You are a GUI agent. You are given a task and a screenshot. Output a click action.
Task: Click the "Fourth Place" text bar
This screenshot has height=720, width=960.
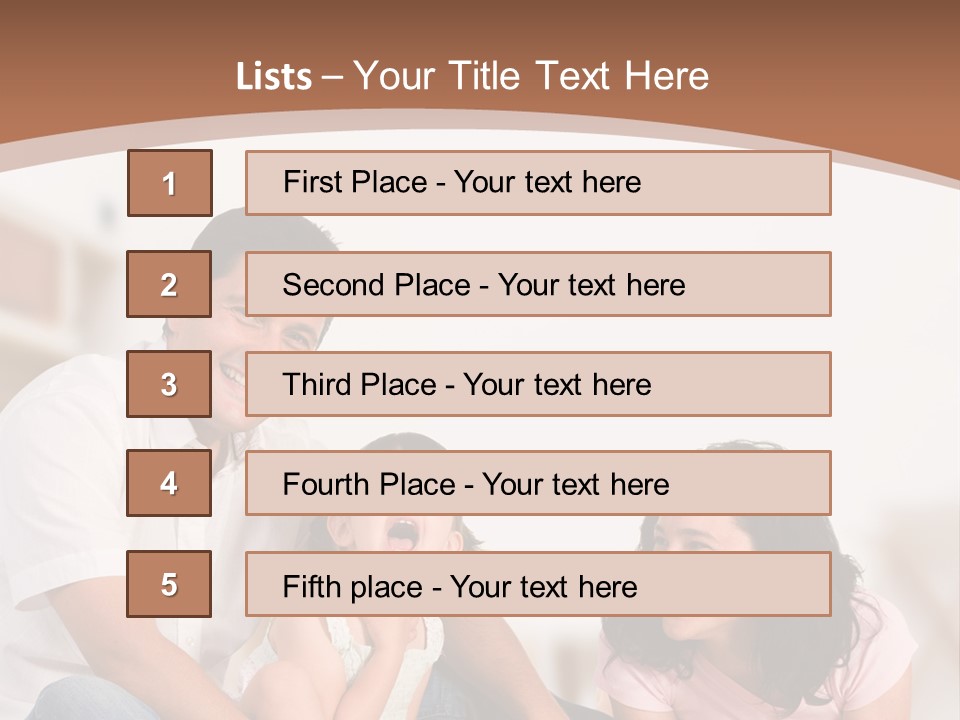click(538, 483)
